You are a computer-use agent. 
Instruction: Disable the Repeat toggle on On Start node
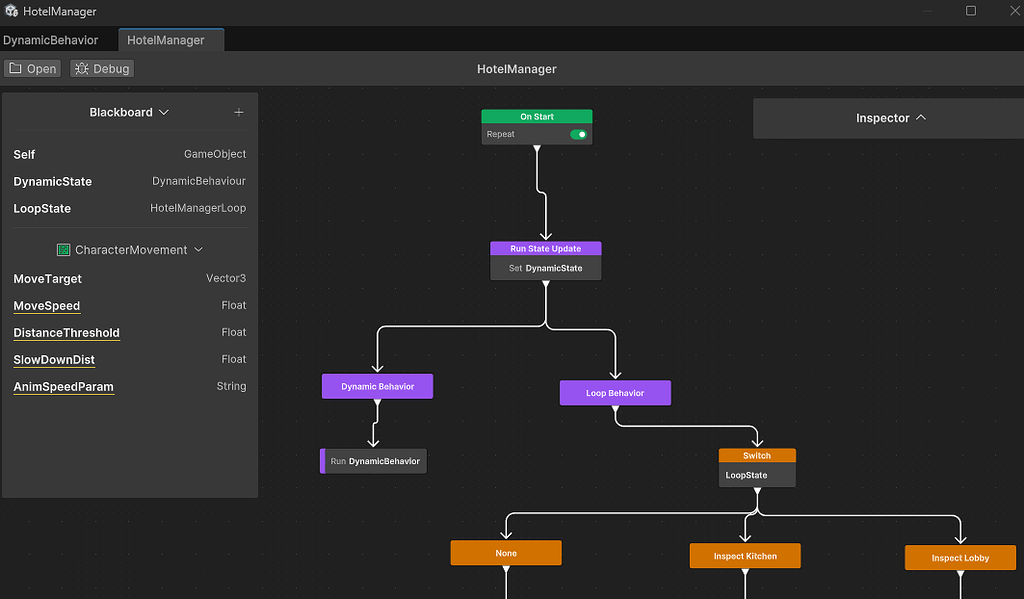click(577, 133)
